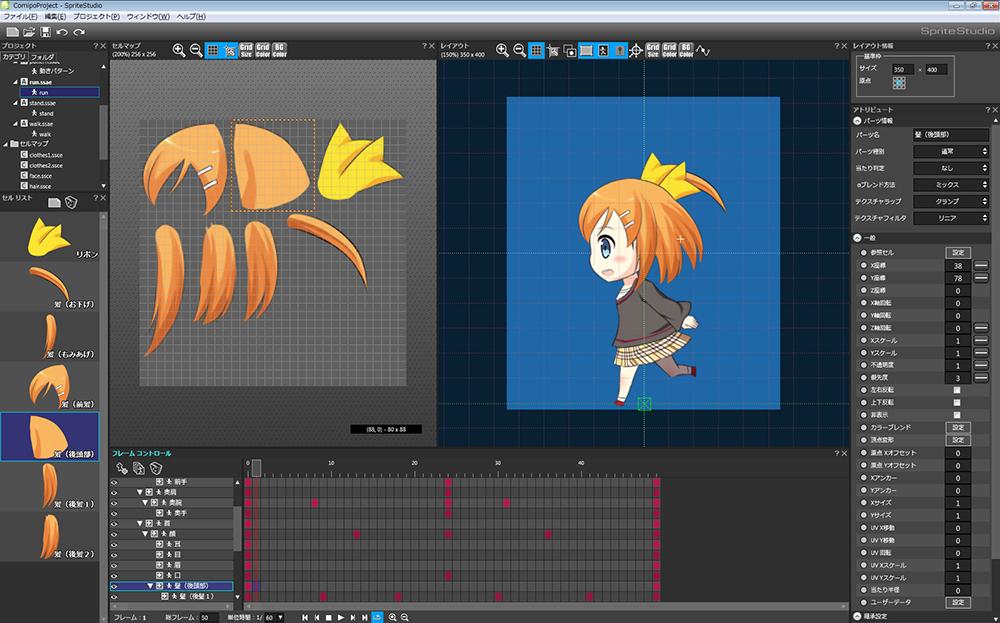Switch to the フォルダ tab
1000x623 pixels.
[43, 57]
